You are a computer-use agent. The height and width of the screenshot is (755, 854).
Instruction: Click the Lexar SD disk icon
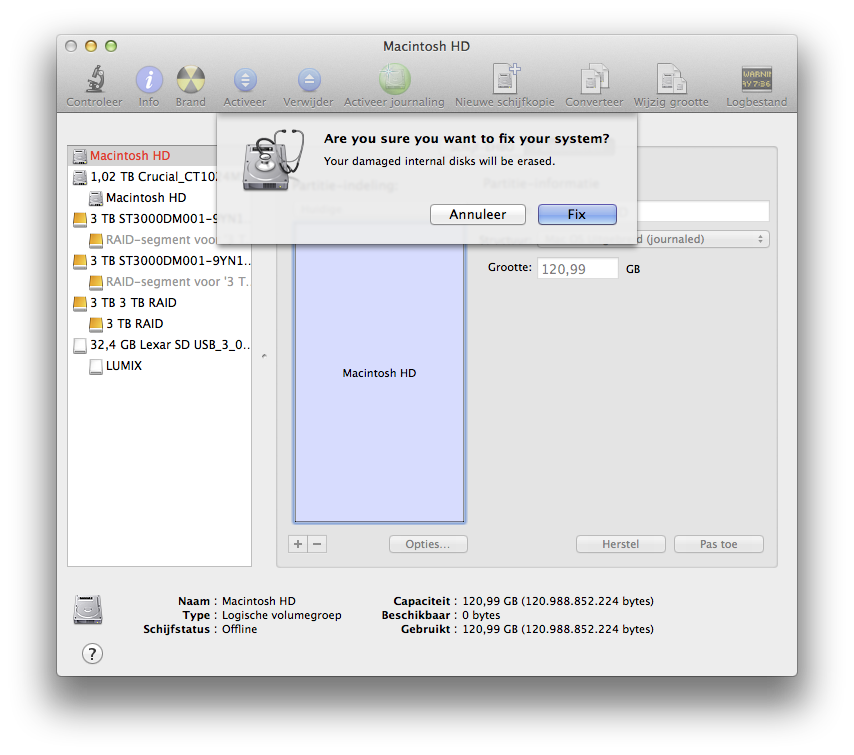coord(80,345)
